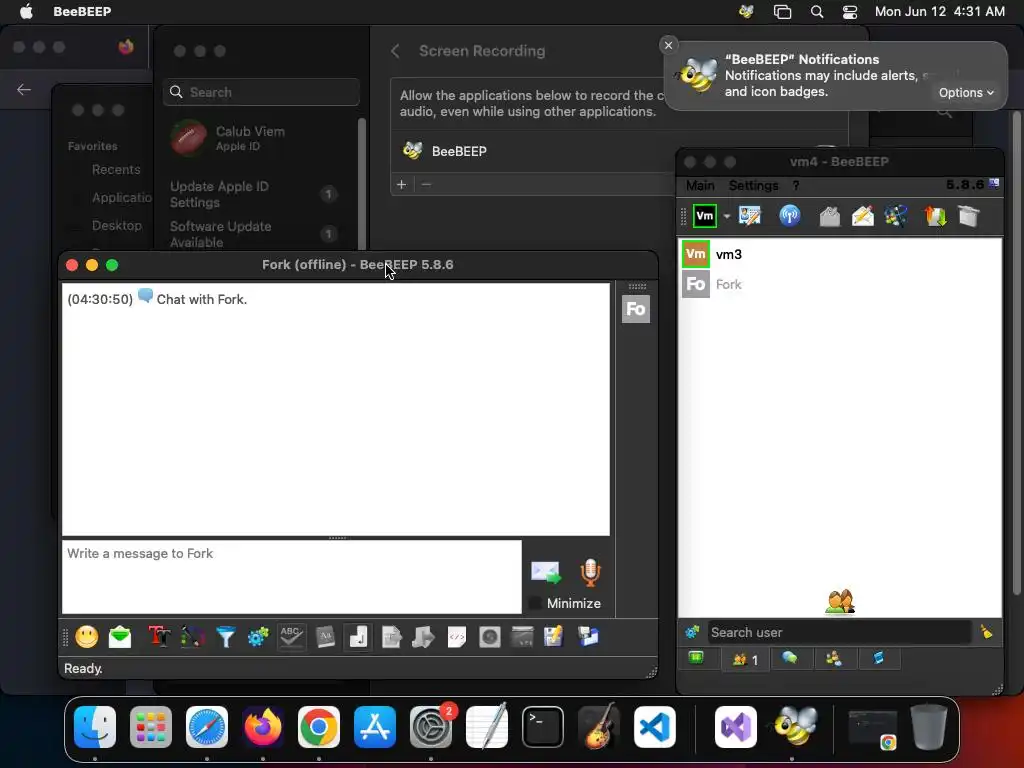Click the blue broadcast antenna icon

[790, 216]
